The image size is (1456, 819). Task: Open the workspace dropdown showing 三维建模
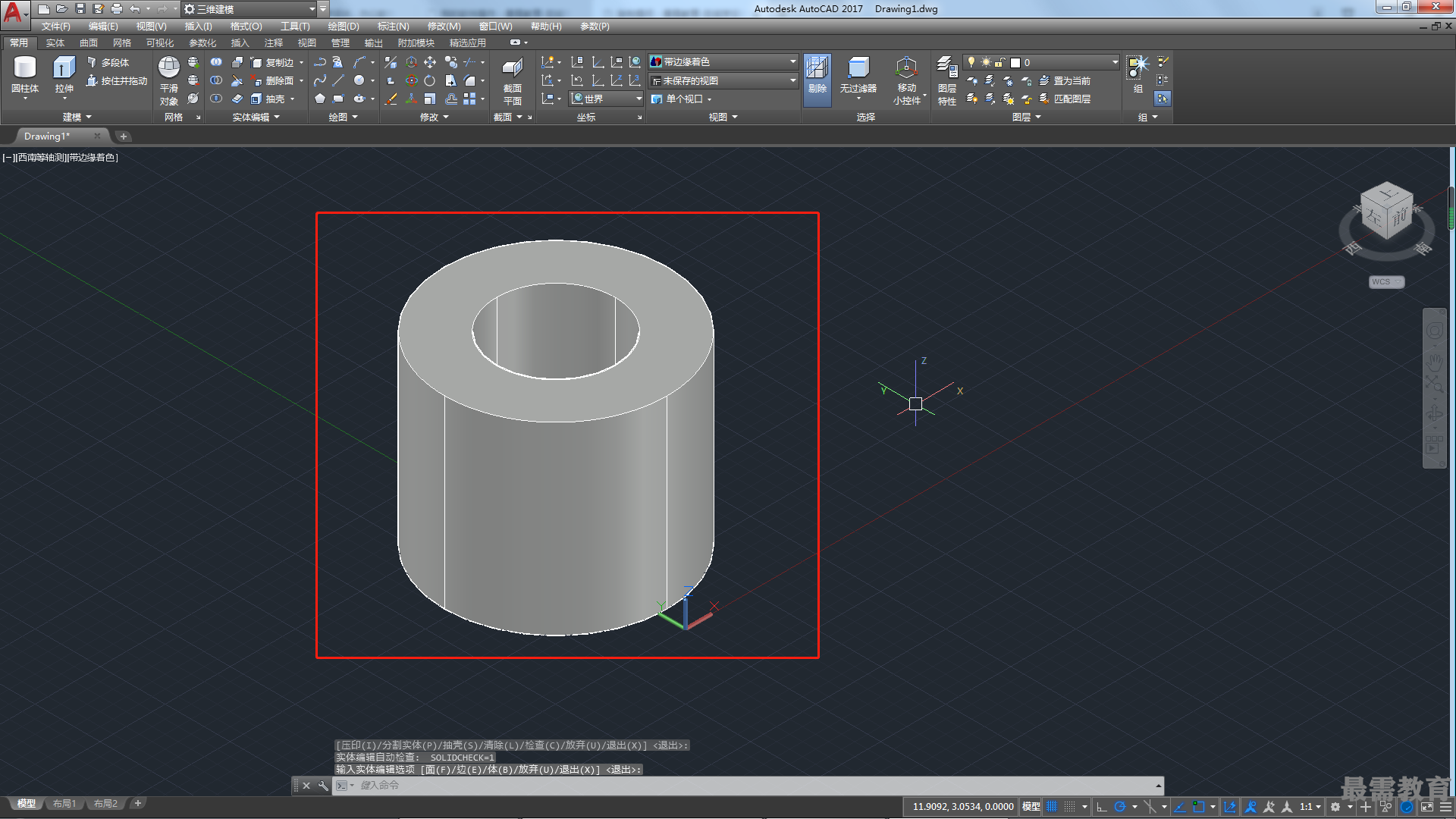coord(249,9)
